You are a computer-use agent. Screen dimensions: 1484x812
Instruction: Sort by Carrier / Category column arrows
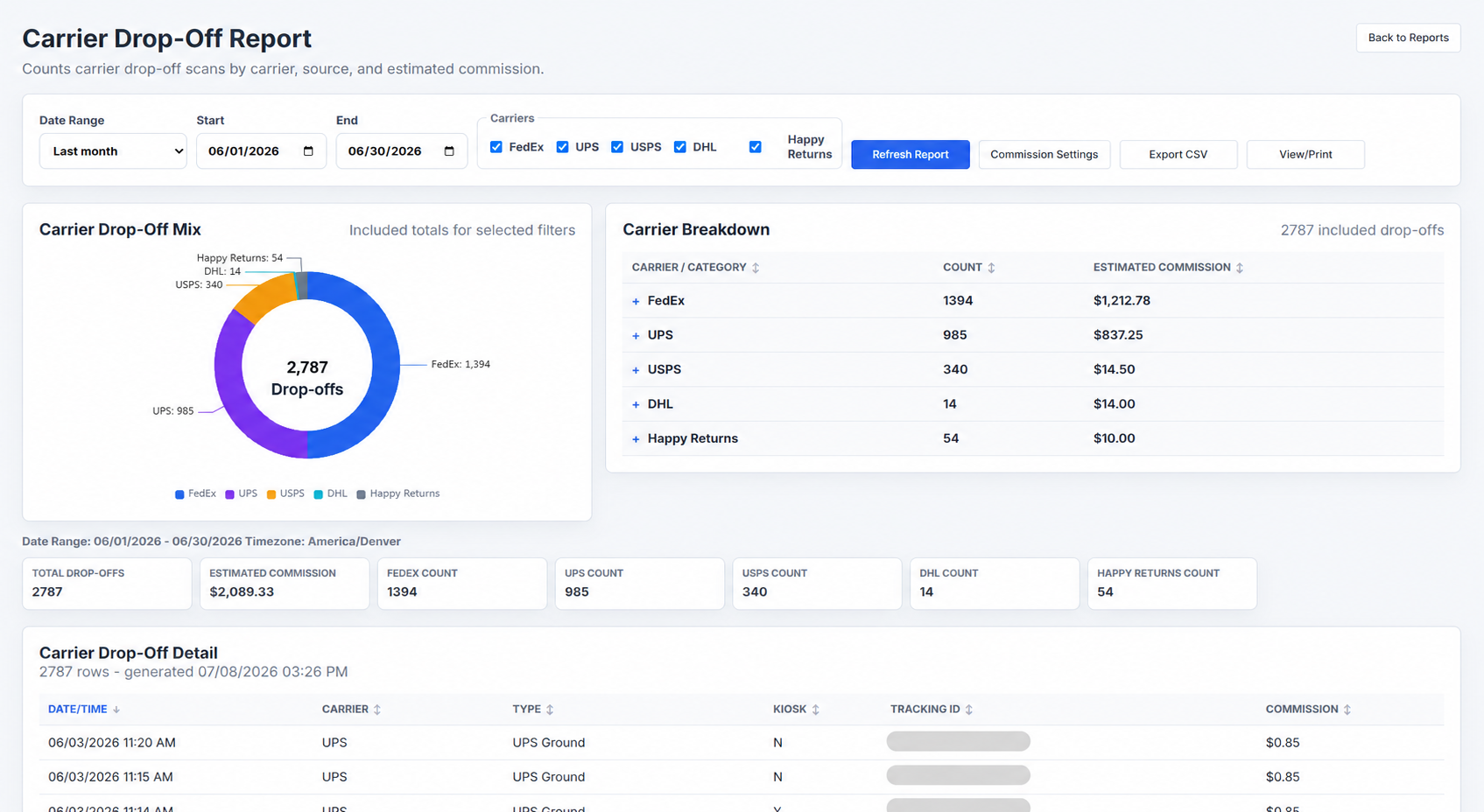tap(756, 268)
